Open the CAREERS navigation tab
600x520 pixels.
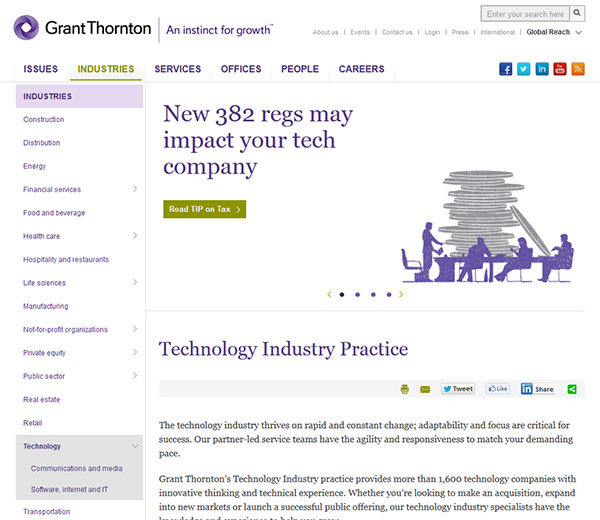[361, 69]
